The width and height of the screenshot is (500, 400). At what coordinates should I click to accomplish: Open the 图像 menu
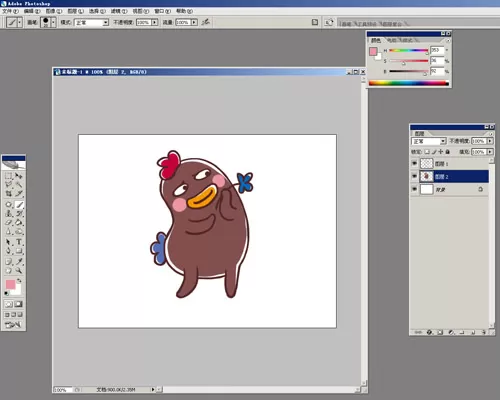[x=54, y=11]
